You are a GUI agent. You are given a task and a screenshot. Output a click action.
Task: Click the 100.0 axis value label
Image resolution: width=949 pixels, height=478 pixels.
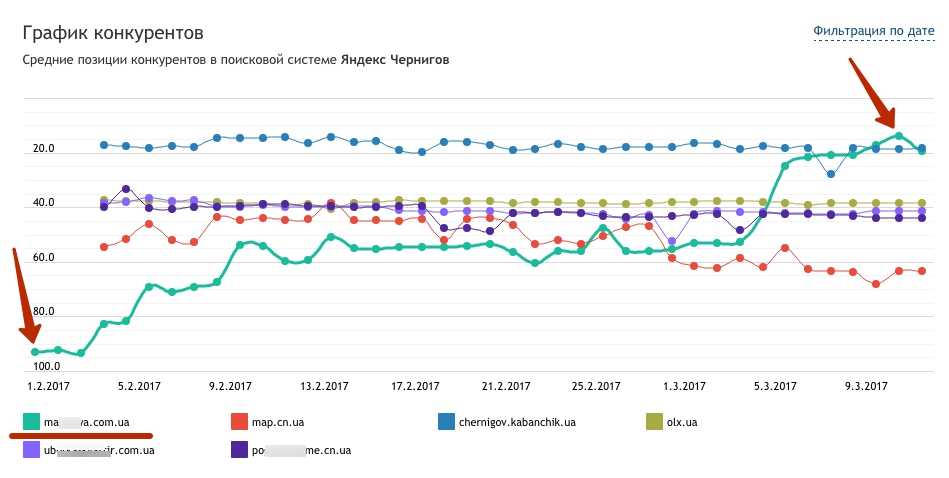coord(47,366)
